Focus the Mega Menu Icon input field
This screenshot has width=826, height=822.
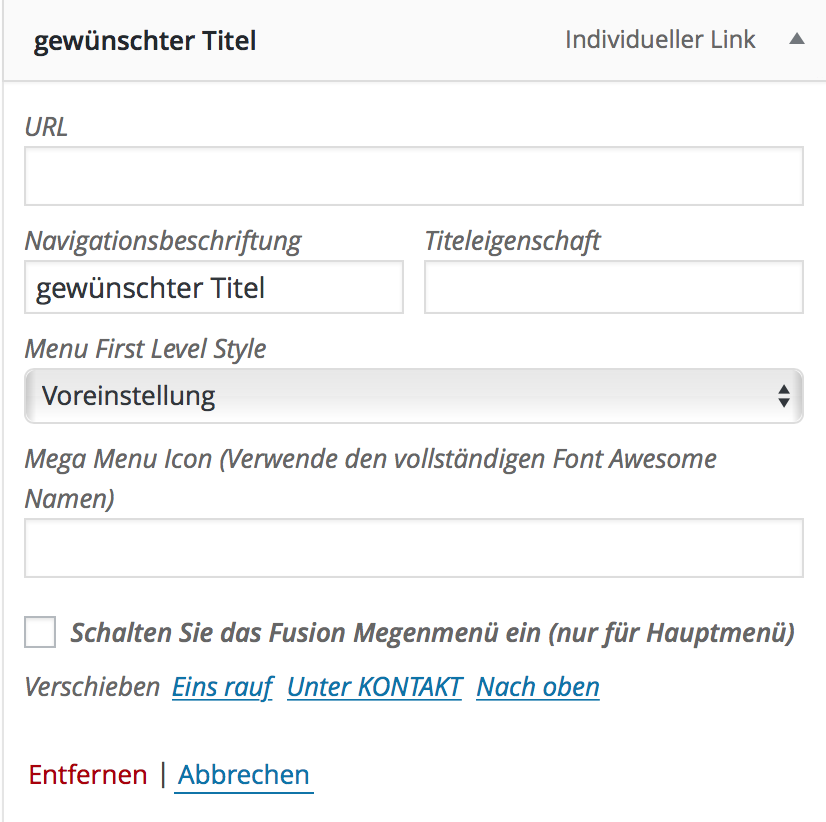pyautogui.click(x=414, y=548)
